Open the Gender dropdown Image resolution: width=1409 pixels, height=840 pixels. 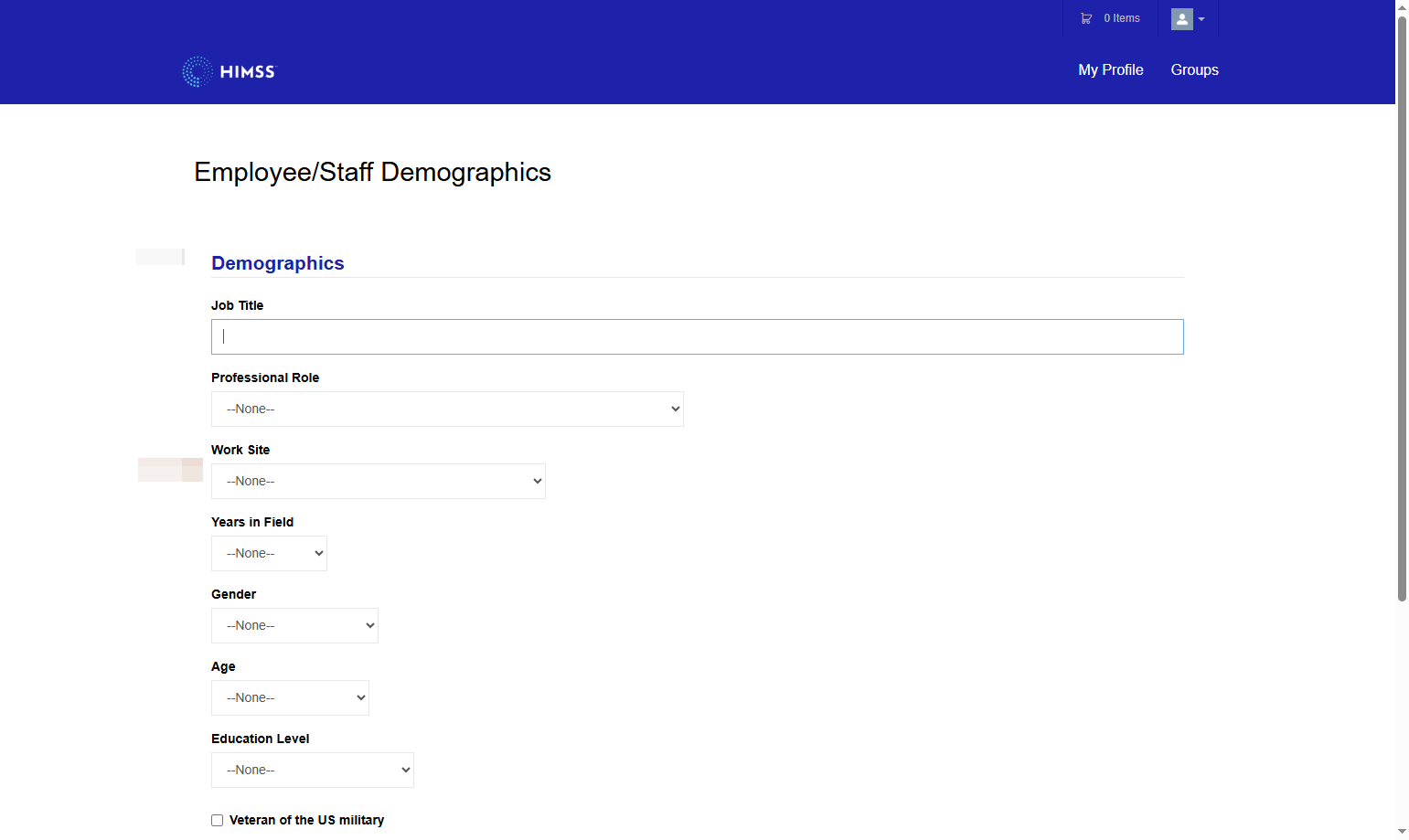[x=294, y=625]
